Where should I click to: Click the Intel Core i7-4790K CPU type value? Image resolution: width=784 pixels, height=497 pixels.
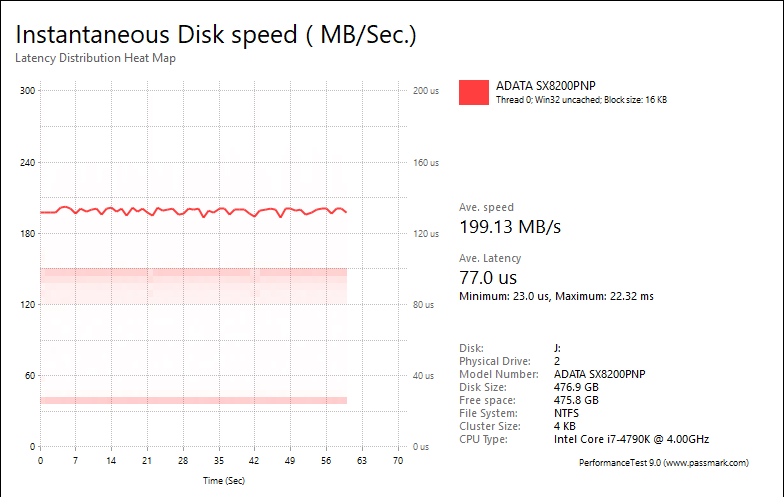tap(631, 439)
